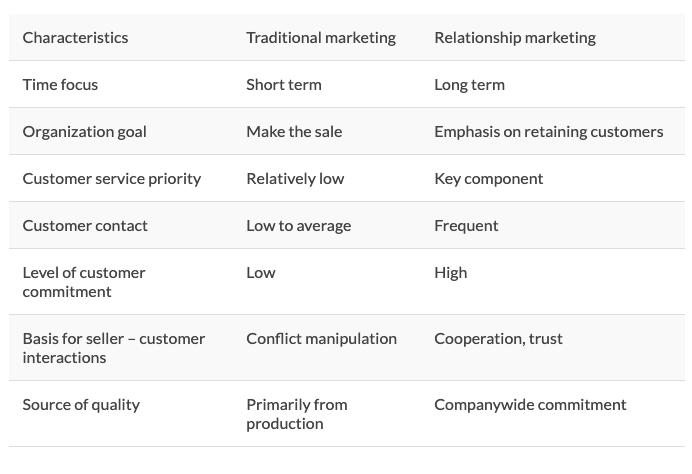Click the Key component cell
692x474 pixels.
click(x=489, y=179)
